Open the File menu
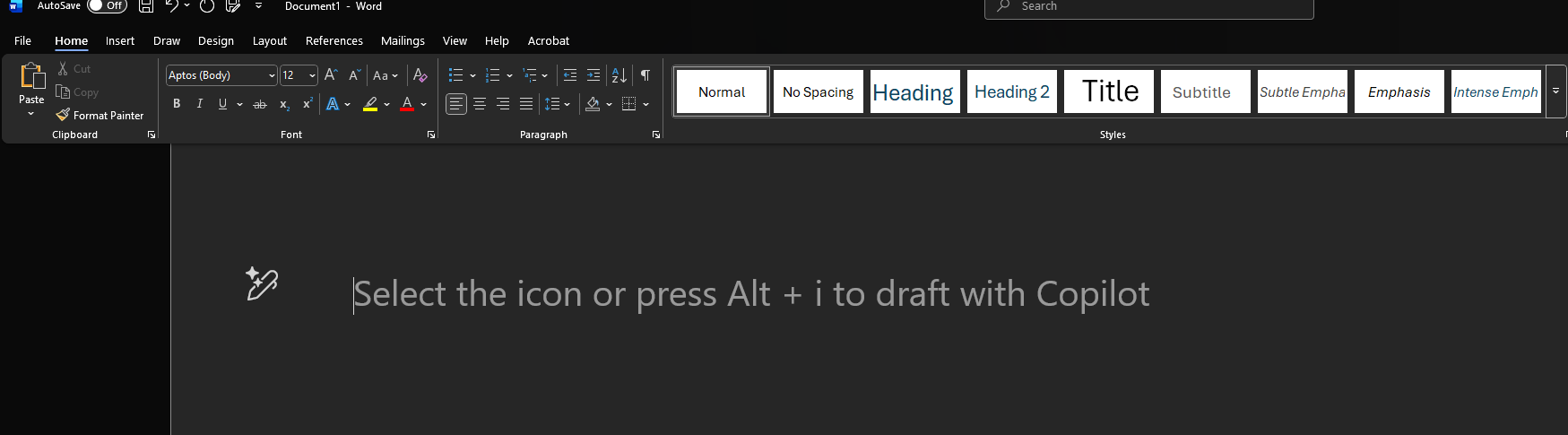This screenshot has width=1568, height=435. point(23,40)
